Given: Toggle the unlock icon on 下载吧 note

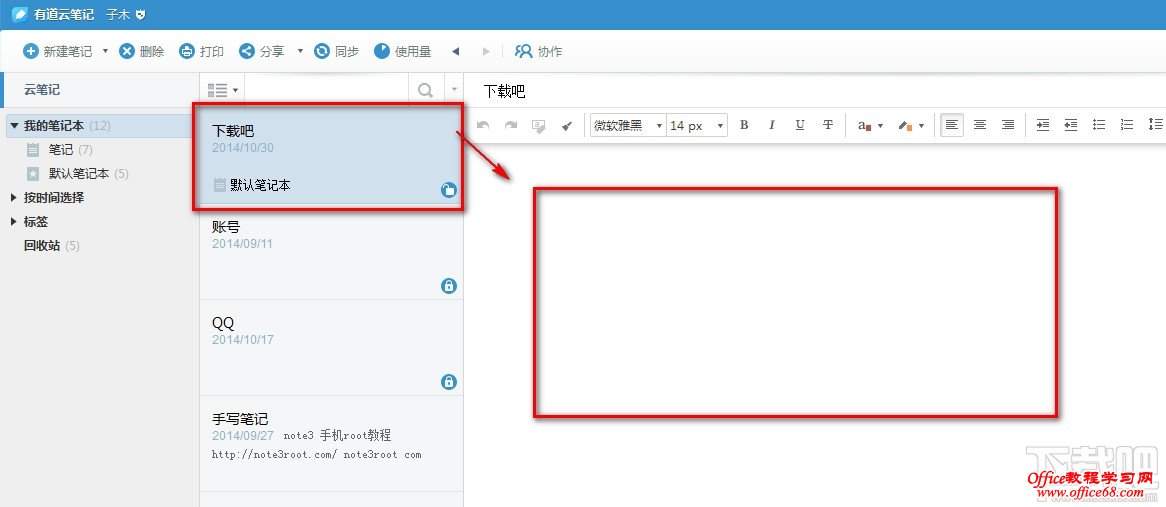Looking at the screenshot, I should pyautogui.click(x=448, y=190).
